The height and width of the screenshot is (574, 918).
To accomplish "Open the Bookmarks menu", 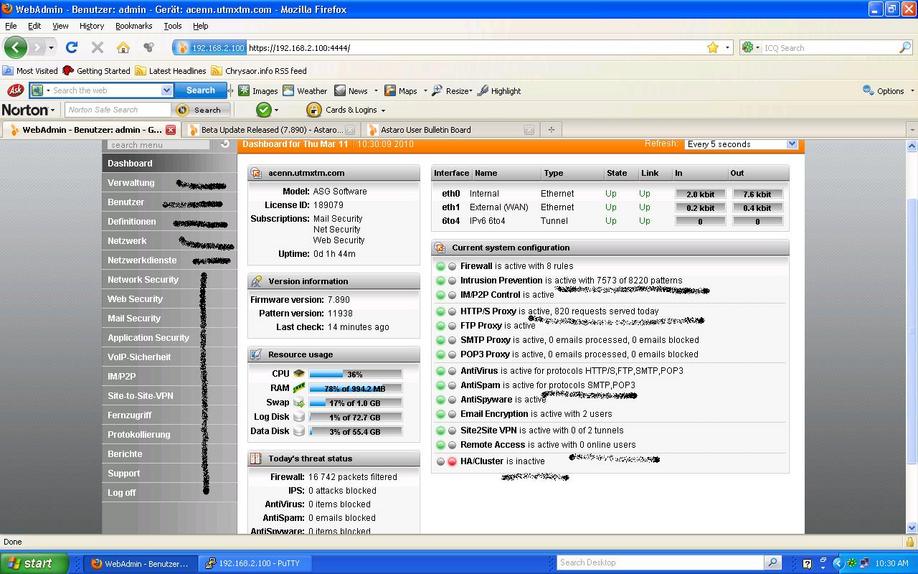I will (x=133, y=26).
